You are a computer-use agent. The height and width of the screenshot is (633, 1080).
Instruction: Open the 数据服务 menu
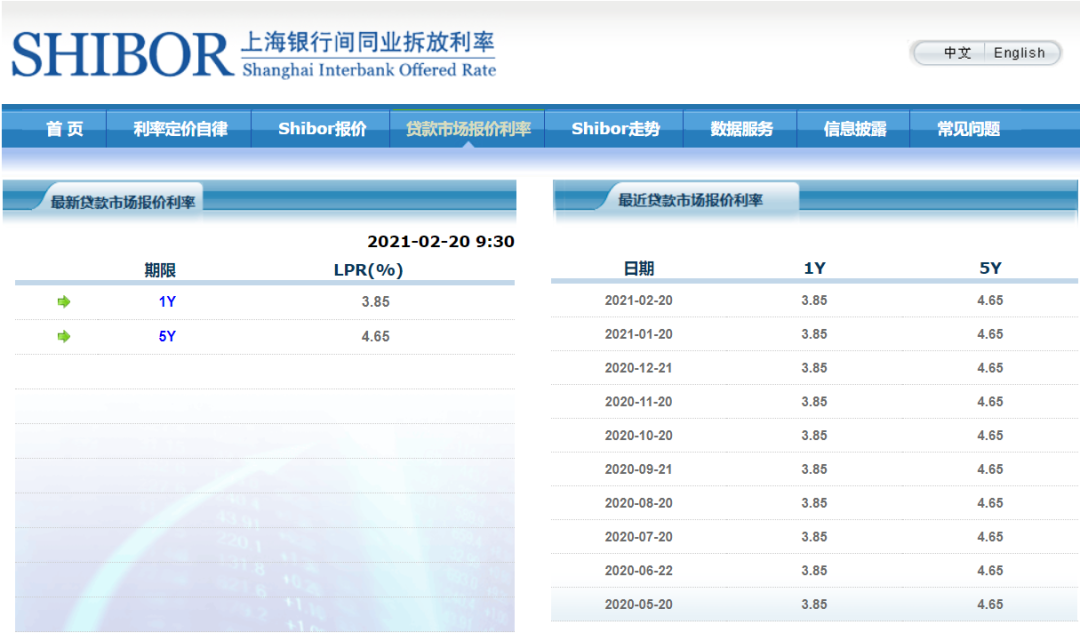[741, 129]
